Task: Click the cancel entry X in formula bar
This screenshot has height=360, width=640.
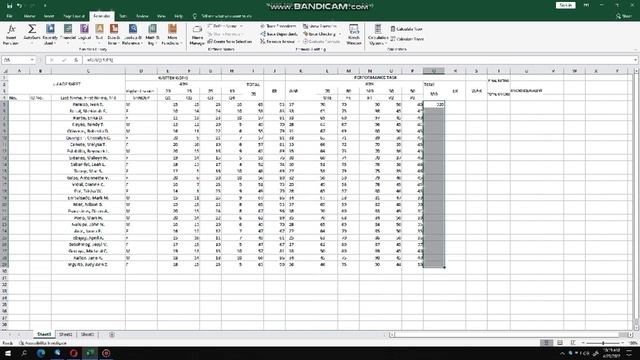Action: [x=52, y=60]
